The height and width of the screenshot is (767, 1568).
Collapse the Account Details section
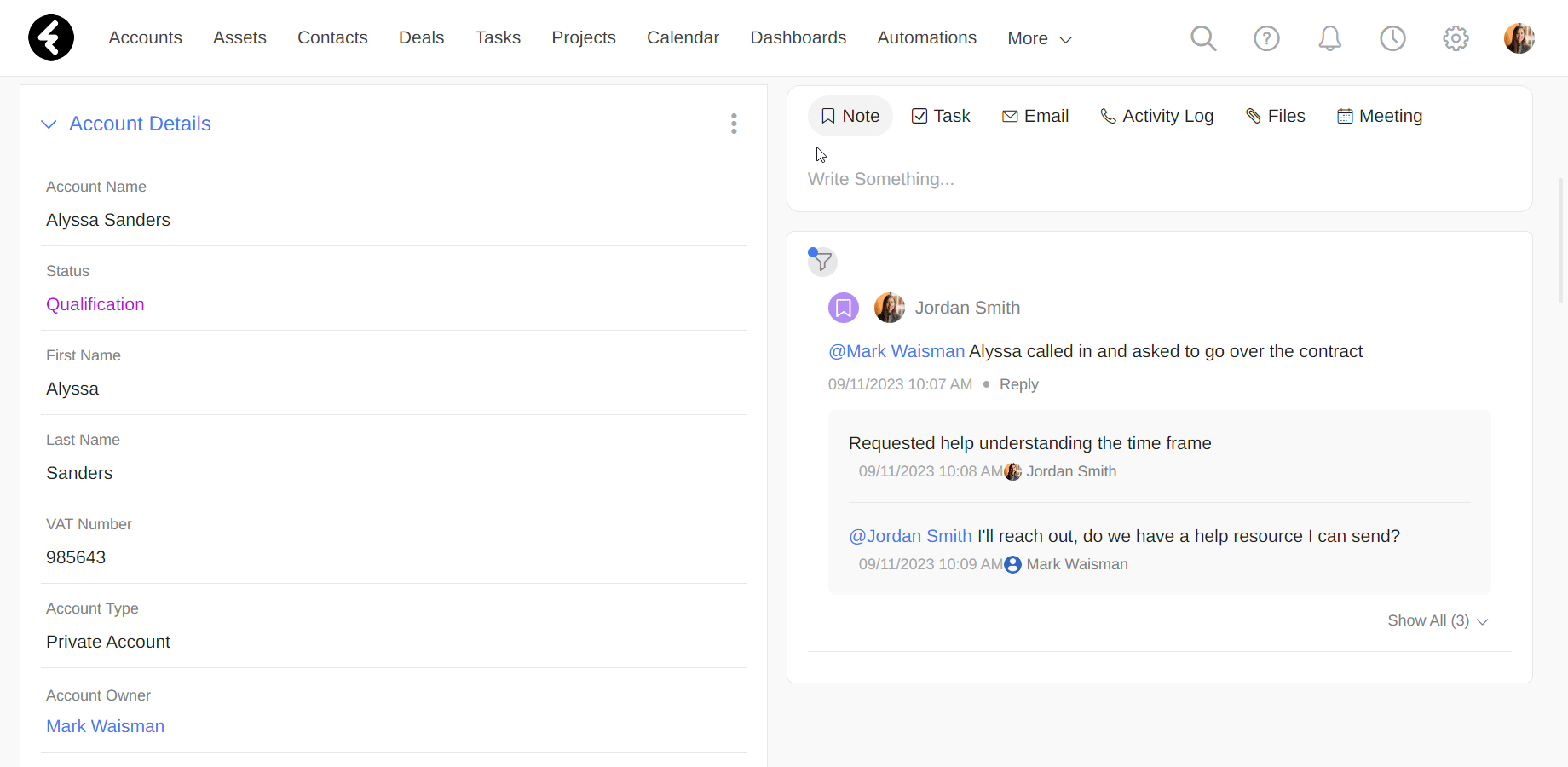[x=49, y=124]
